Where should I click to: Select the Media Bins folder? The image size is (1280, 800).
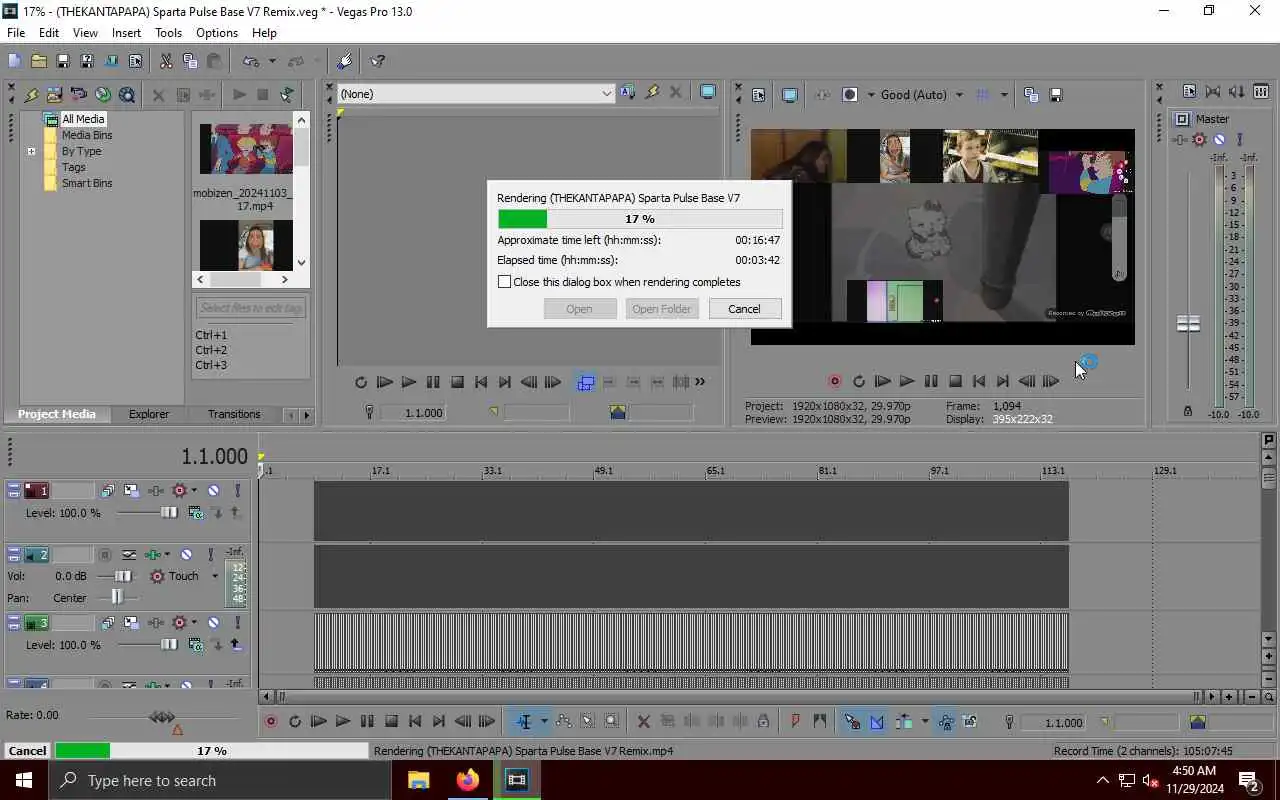click(x=87, y=135)
